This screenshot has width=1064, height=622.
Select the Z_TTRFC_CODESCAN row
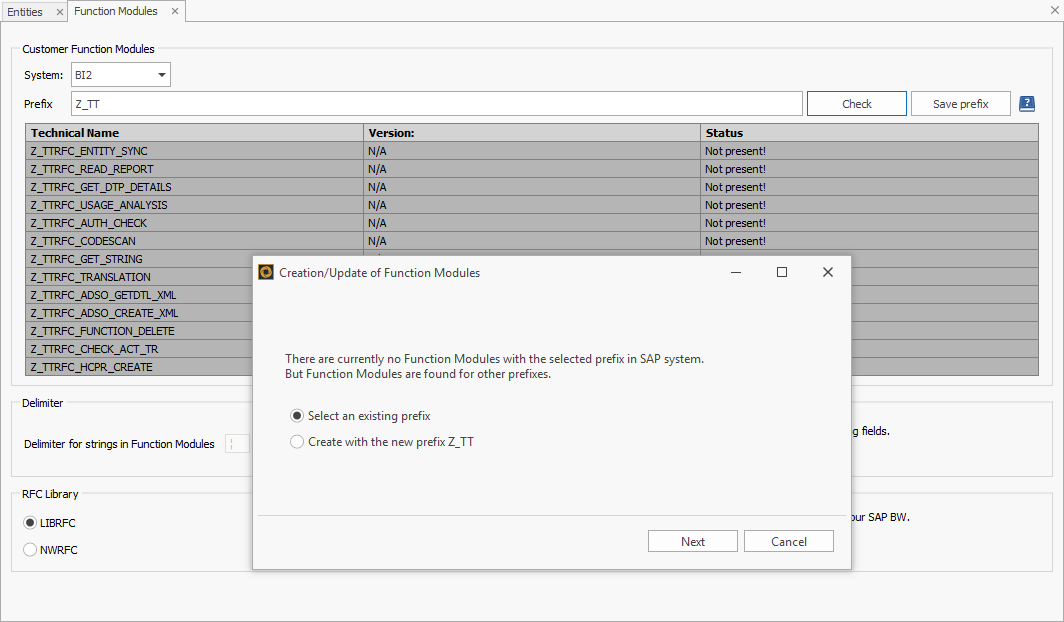coord(150,241)
